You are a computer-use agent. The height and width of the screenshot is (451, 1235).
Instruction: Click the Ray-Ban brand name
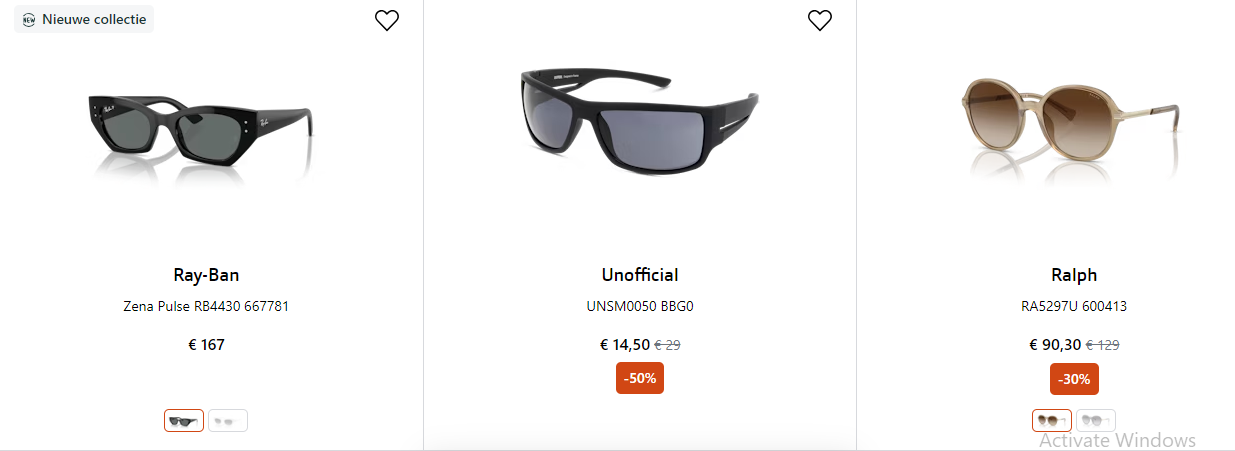pos(206,275)
